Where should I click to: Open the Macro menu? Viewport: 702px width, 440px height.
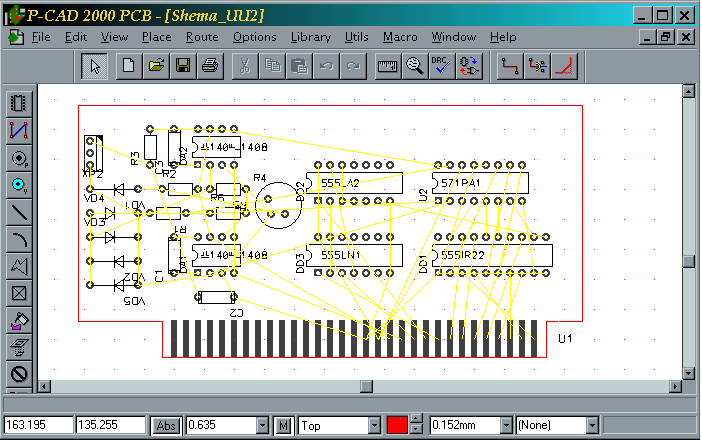coord(400,37)
